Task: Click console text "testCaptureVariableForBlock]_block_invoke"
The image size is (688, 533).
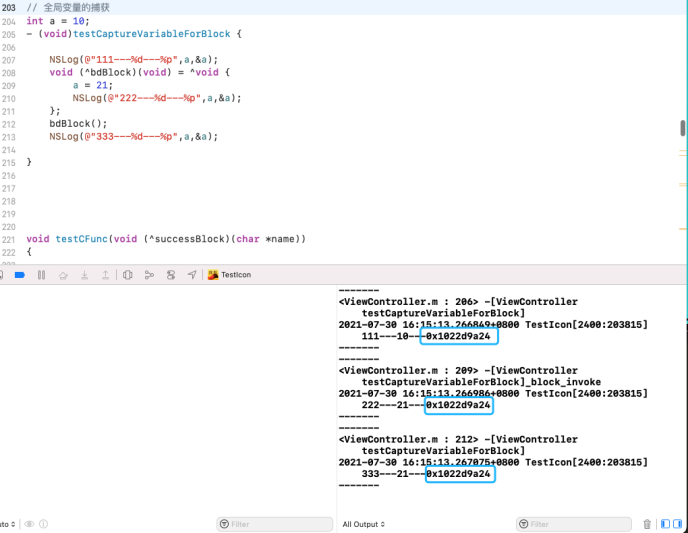Action: 481,382
